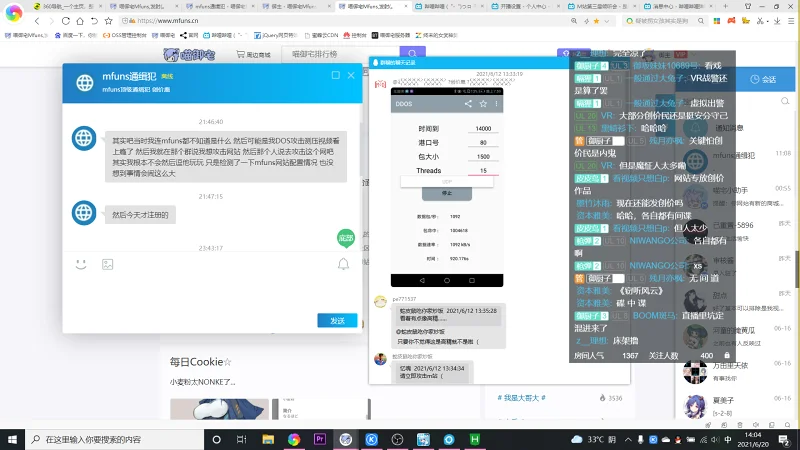This screenshot has width=800, height=450.
Task: Open File Explorer from the taskbar
Action: point(268,439)
